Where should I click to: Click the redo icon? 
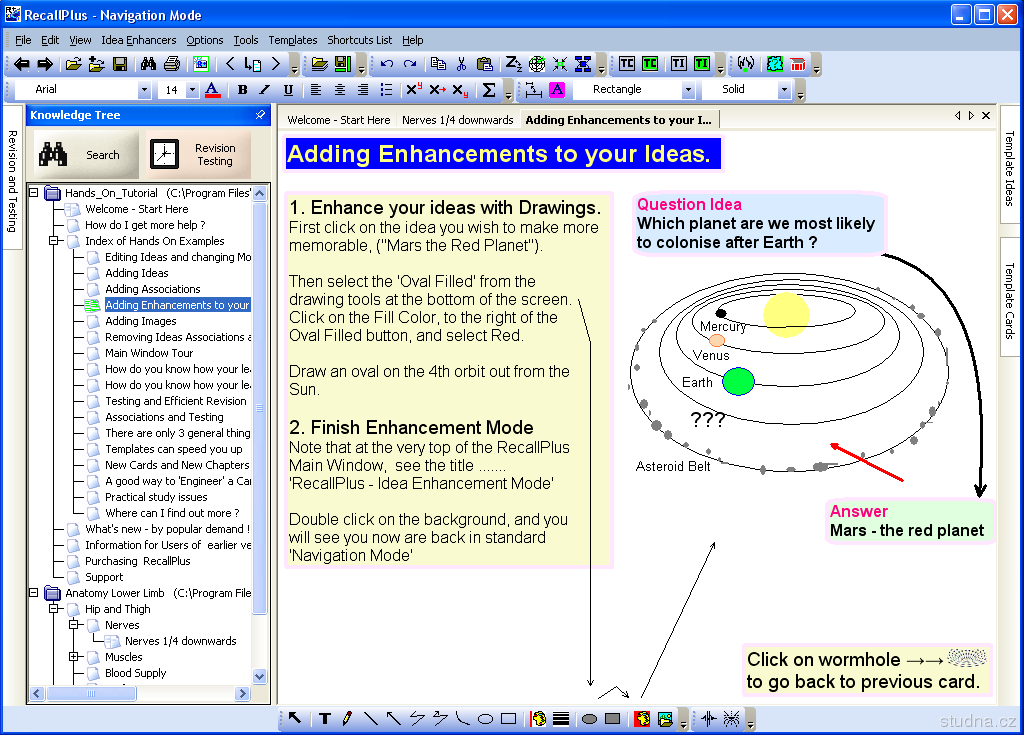[410, 64]
